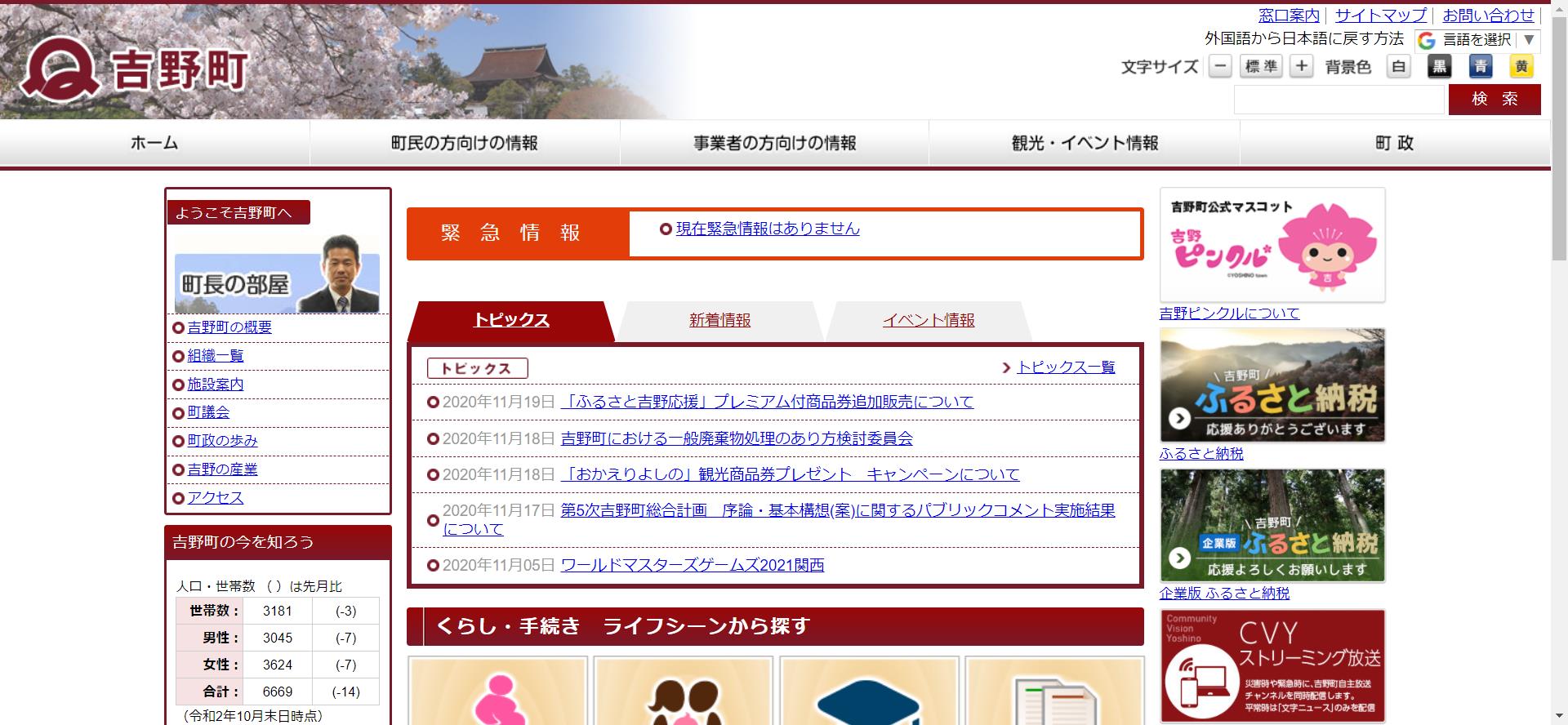Increase text size with the plus button

click(1302, 66)
